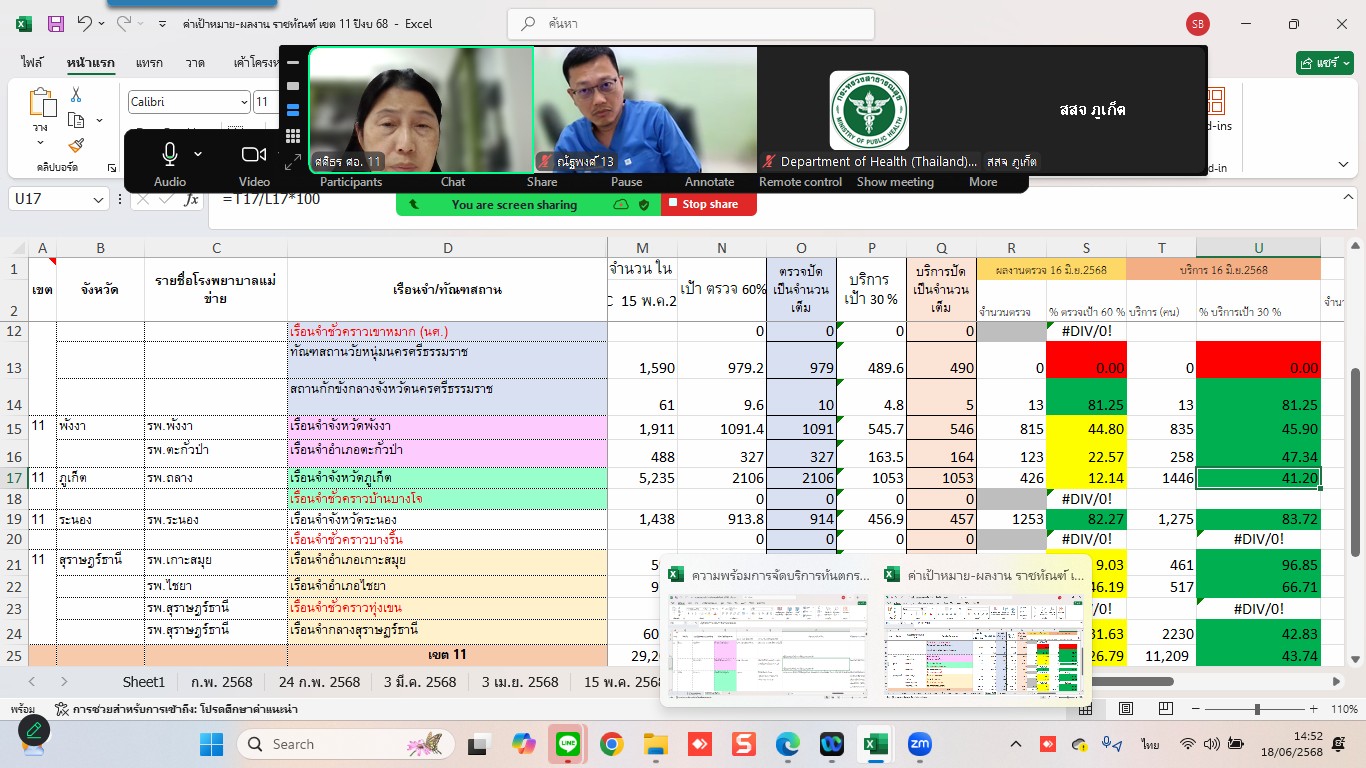Switch to the Insert tab (แทรก)
Image resolution: width=1366 pixels, height=768 pixels.
pyautogui.click(x=149, y=63)
